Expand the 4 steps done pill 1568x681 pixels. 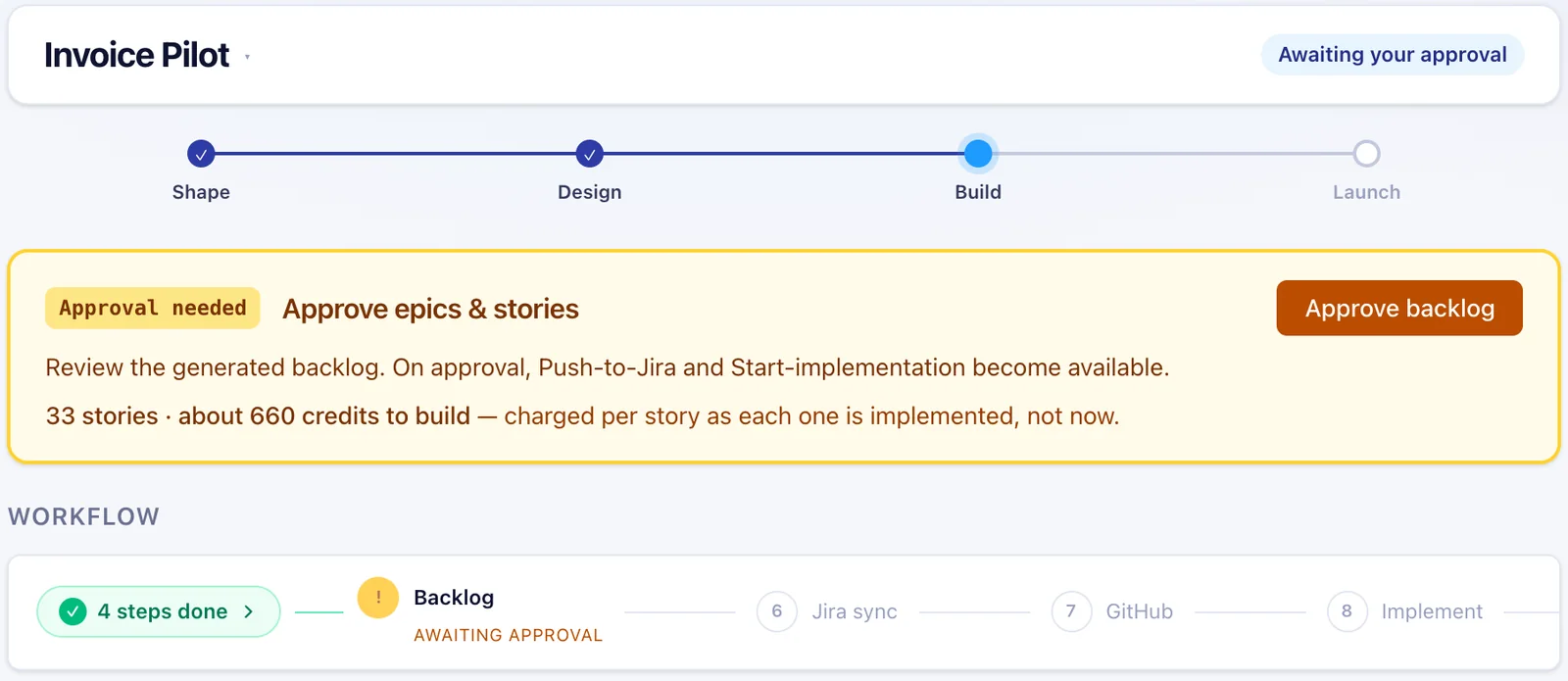click(x=159, y=611)
